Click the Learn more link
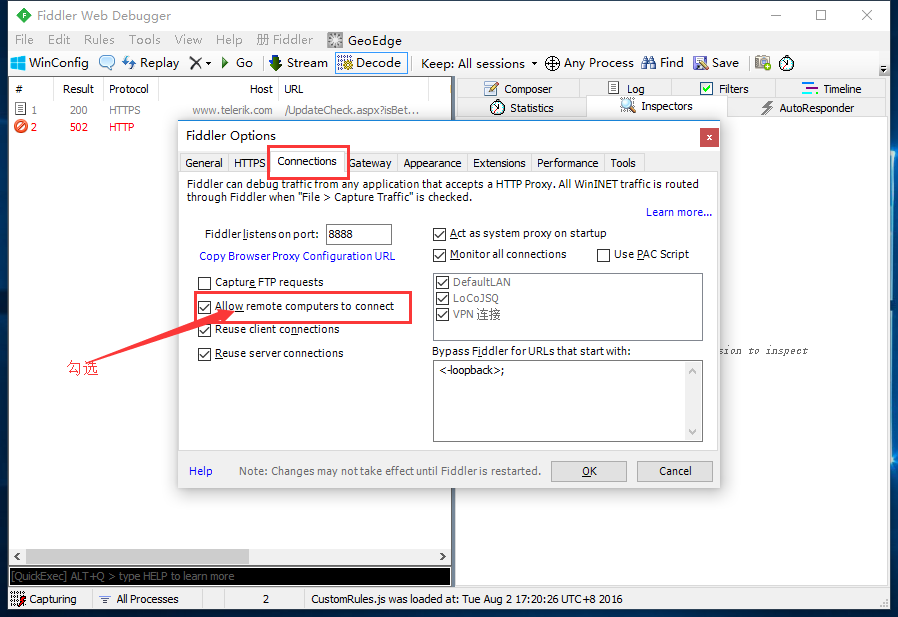This screenshot has width=898, height=617. [x=679, y=212]
